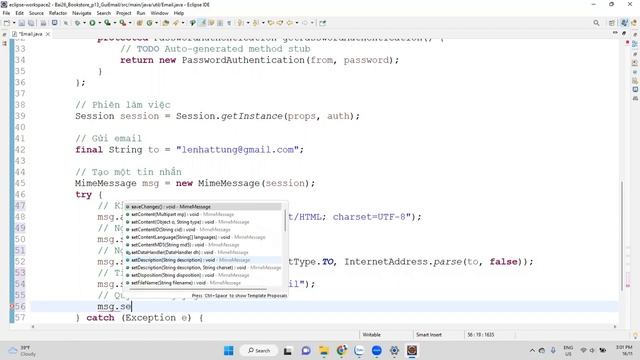Click the Writable status bar field
Image resolution: width=640 pixels, height=360 pixels.
(x=371, y=334)
